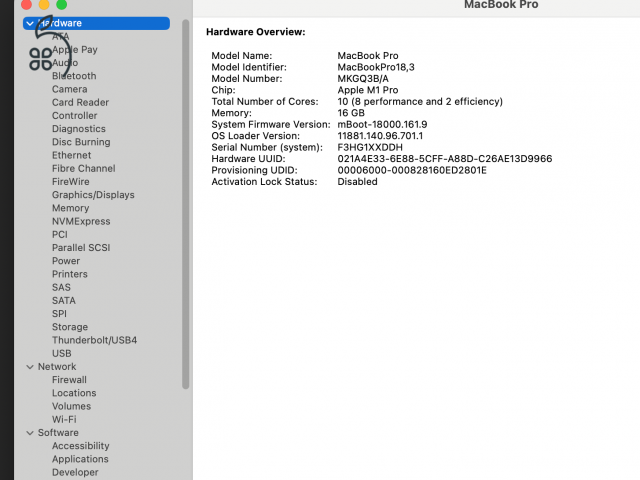Click the yellow minimize window button

pyautogui.click(x=44, y=4)
